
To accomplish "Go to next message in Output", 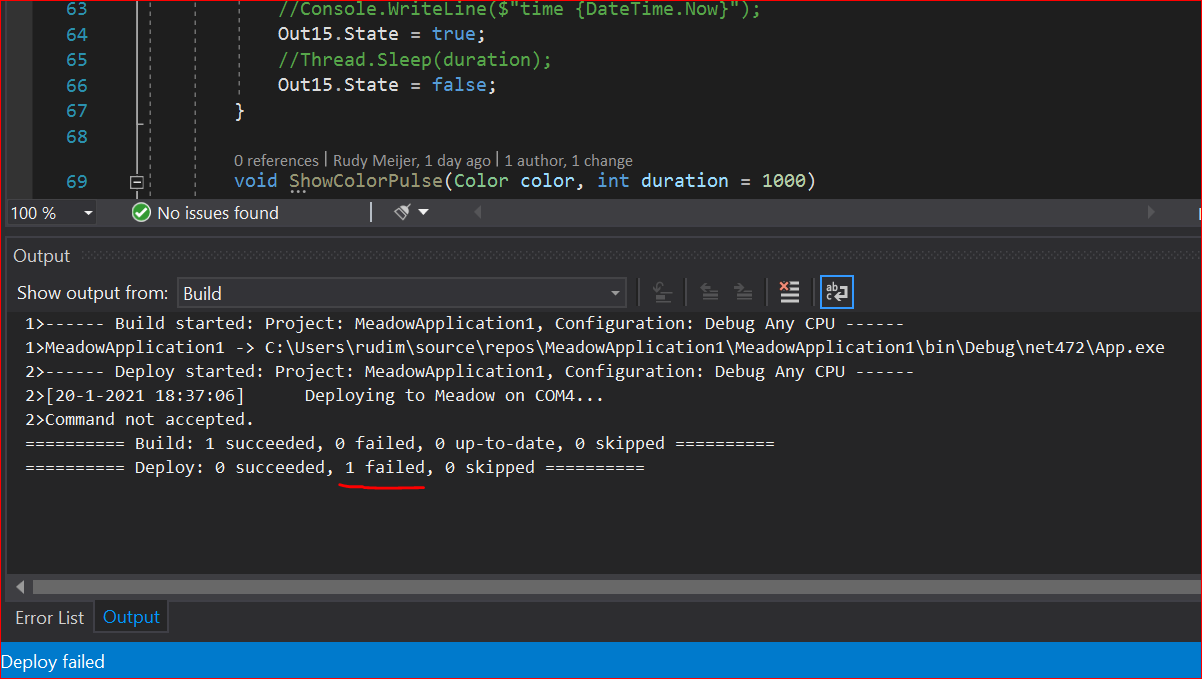I will [x=743, y=291].
